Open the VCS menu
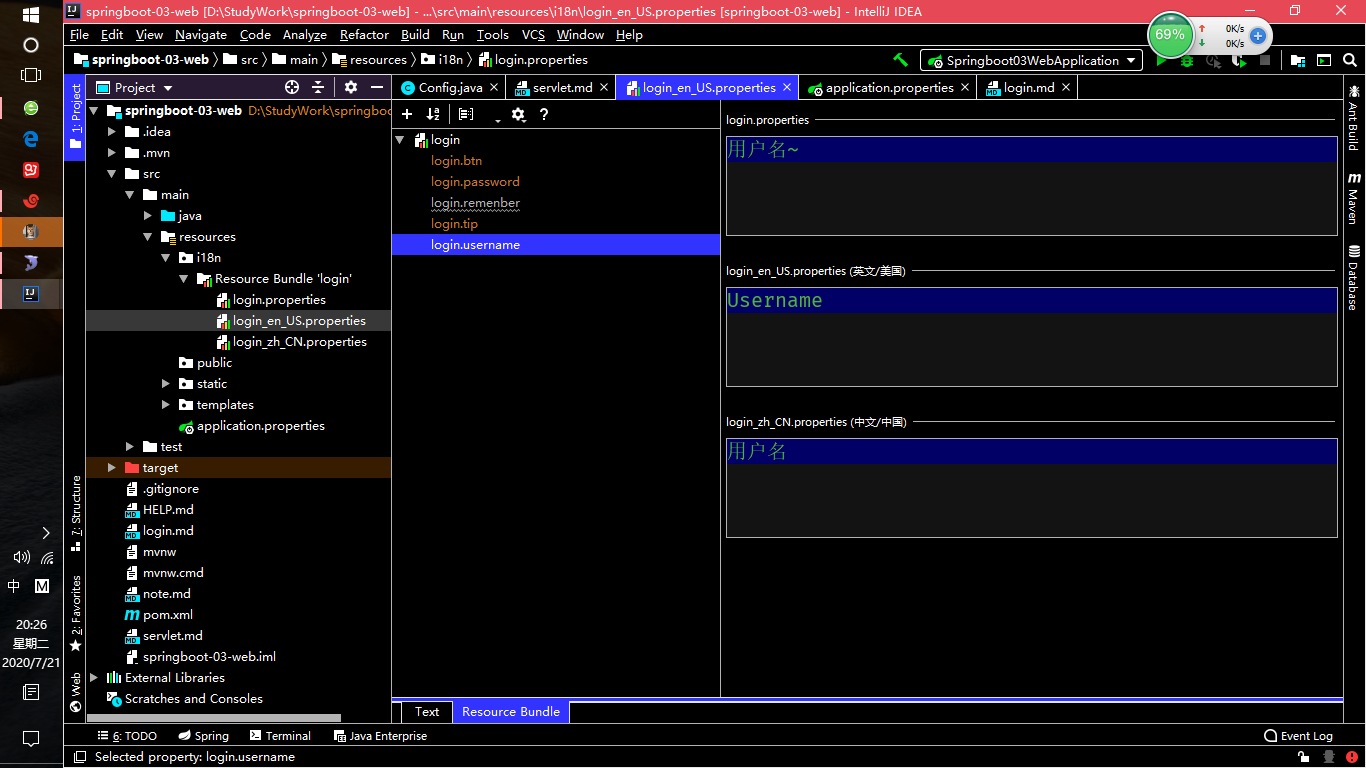The width and height of the screenshot is (1366, 768). pyautogui.click(x=533, y=34)
